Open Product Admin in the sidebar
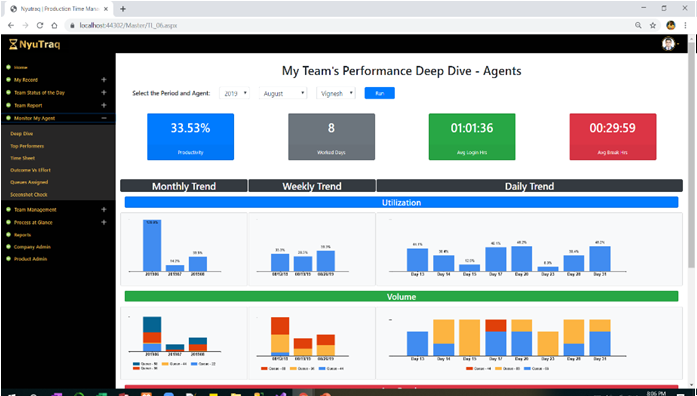 (30, 259)
